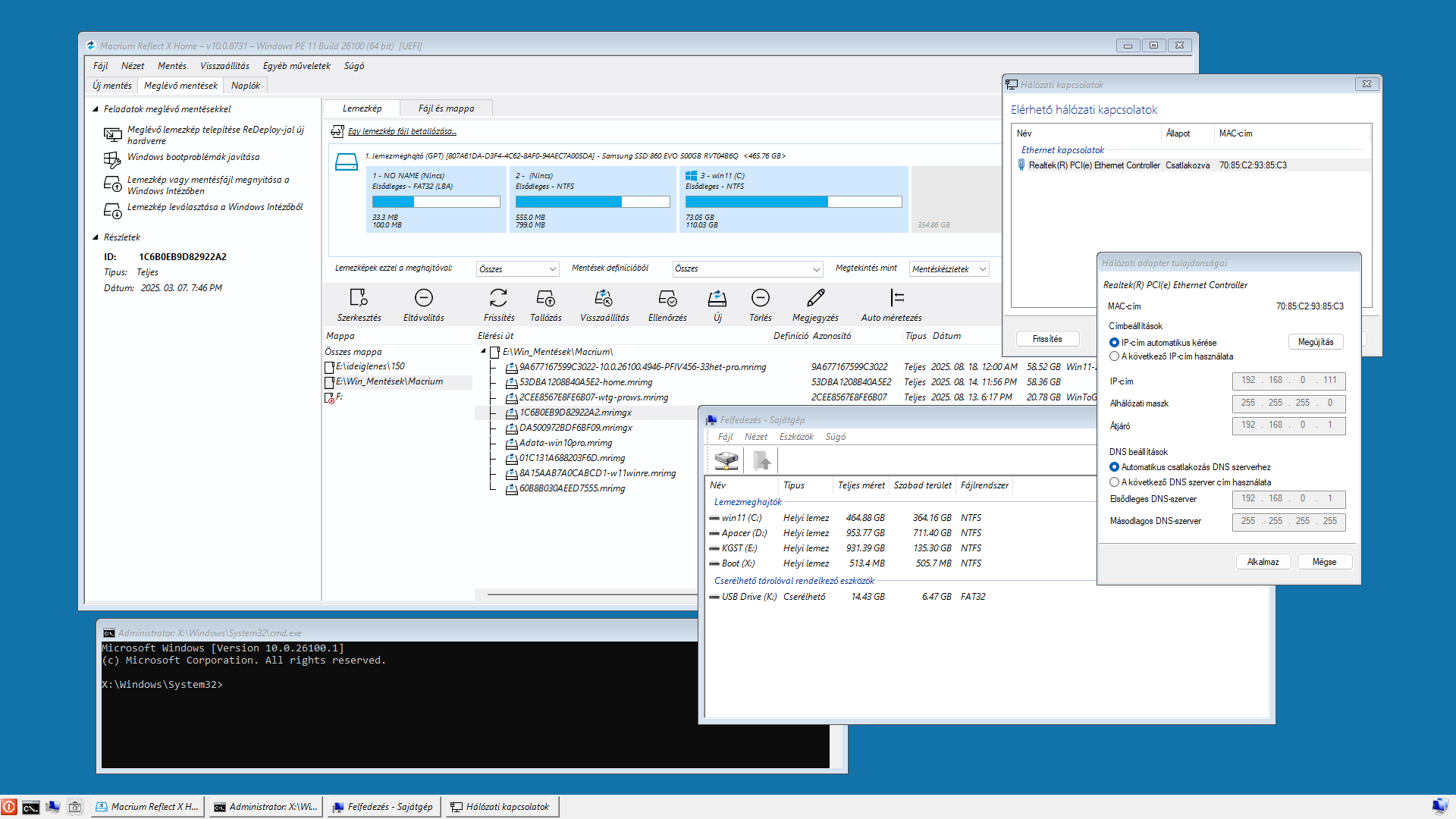Open the Egyéb műveletek menu
The width and height of the screenshot is (1456, 819).
pos(297,66)
